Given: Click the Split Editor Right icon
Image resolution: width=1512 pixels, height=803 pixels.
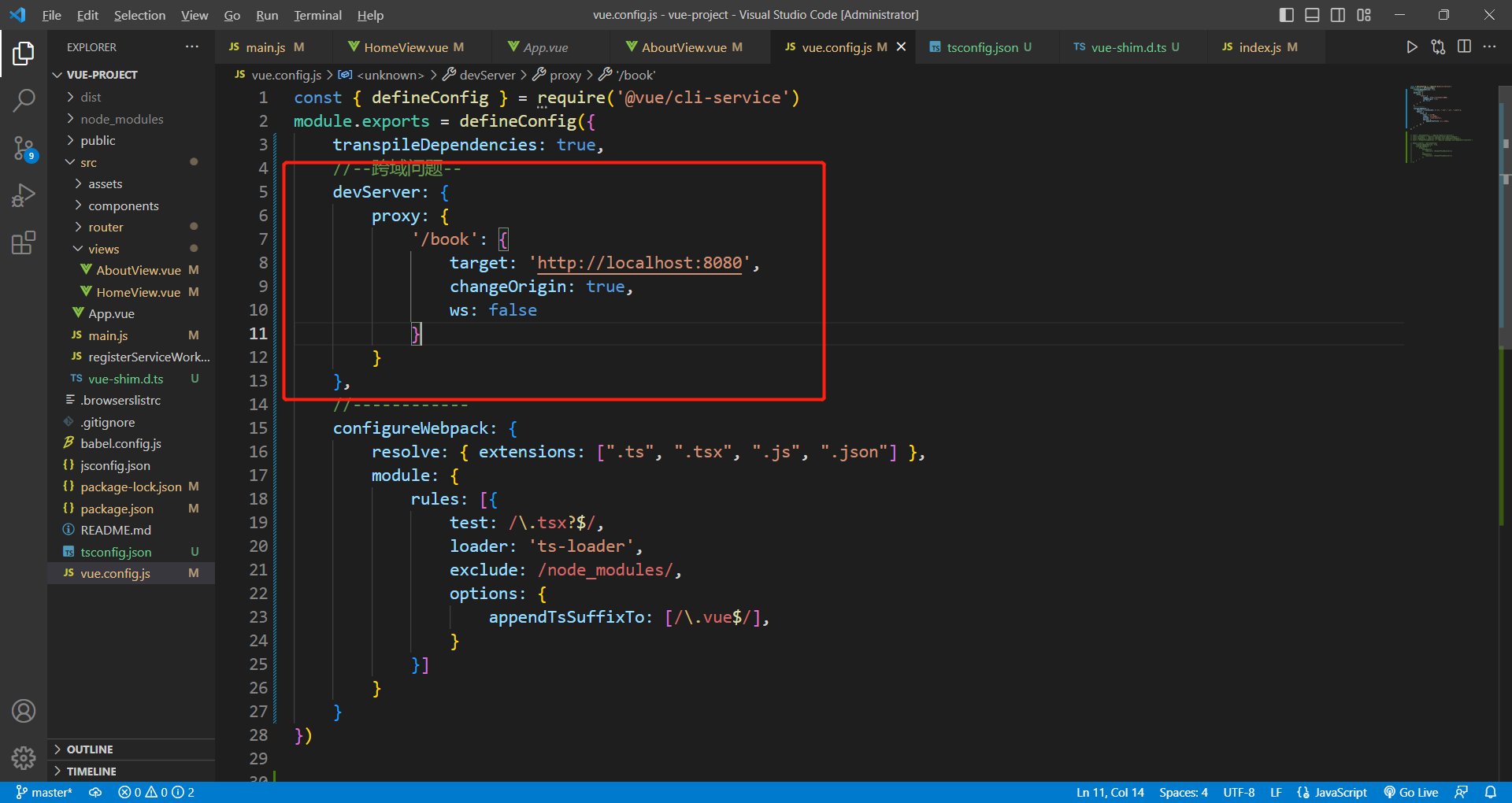Looking at the screenshot, I should coord(1464,47).
